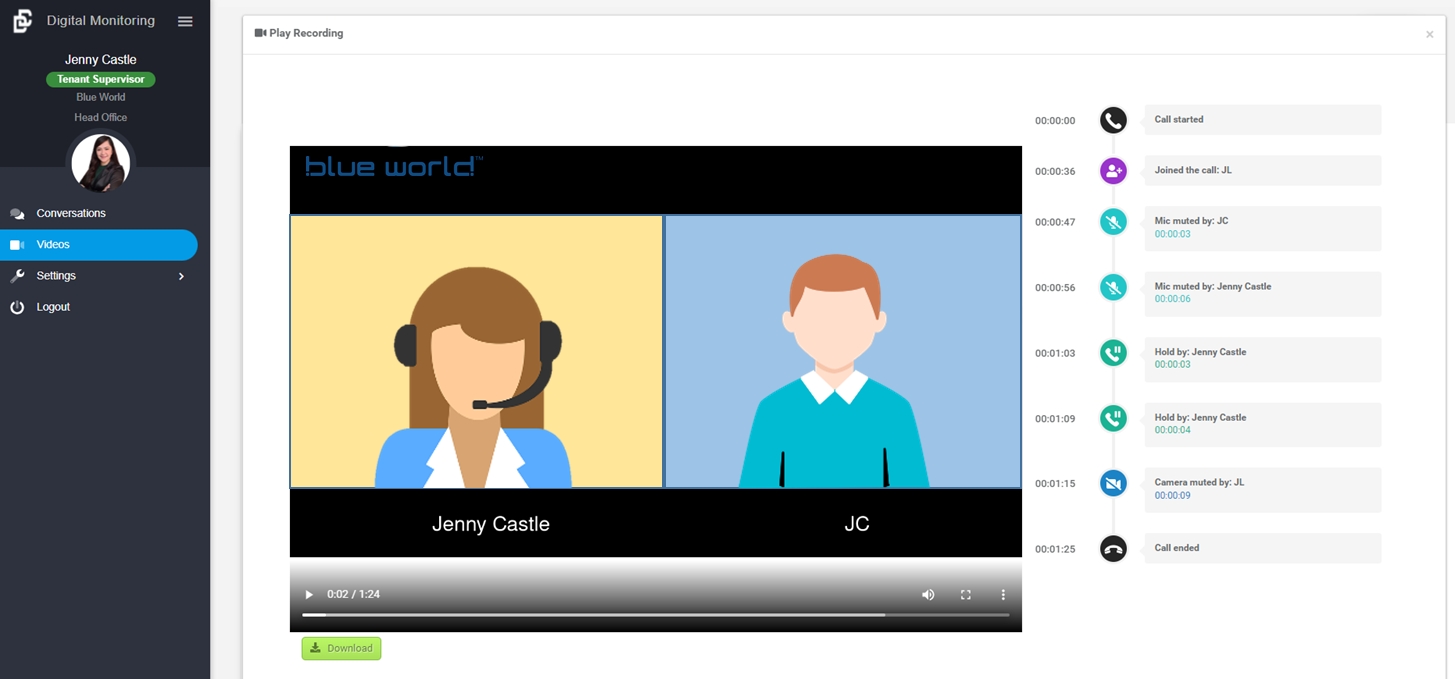Toggle the hamburger sidebar menu

[x=185, y=21]
